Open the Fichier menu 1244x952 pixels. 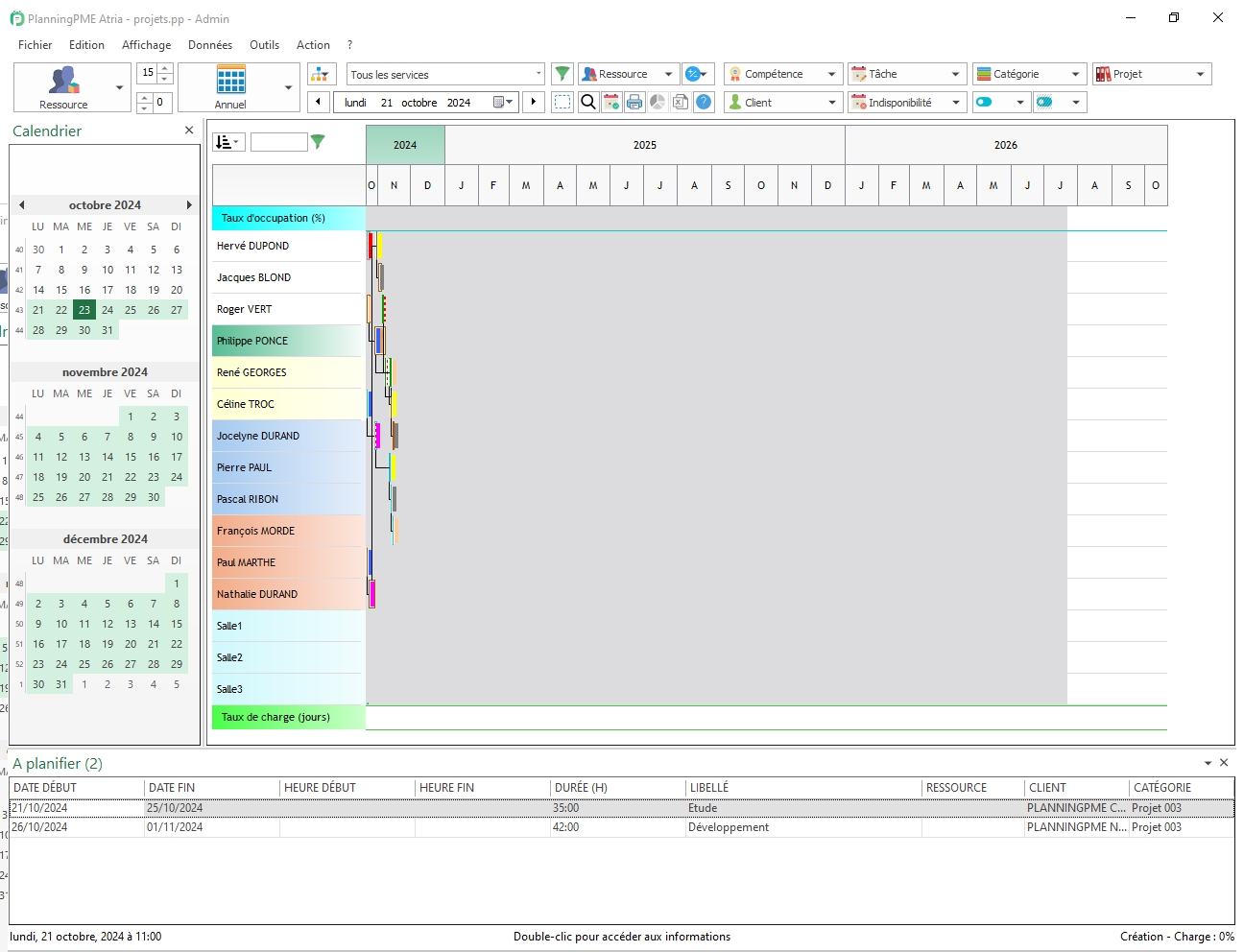tap(36, 45)
